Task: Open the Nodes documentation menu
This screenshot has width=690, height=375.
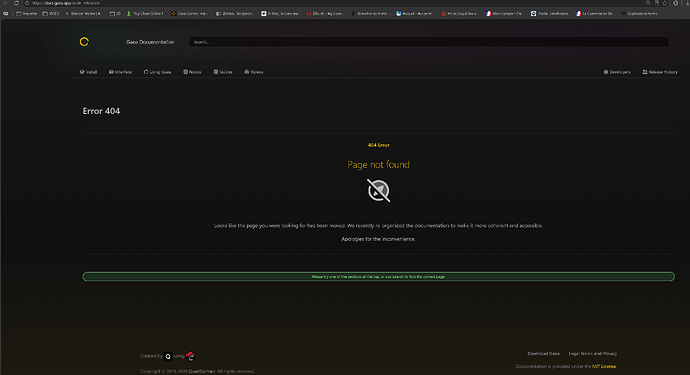Action: click(192, 72)
